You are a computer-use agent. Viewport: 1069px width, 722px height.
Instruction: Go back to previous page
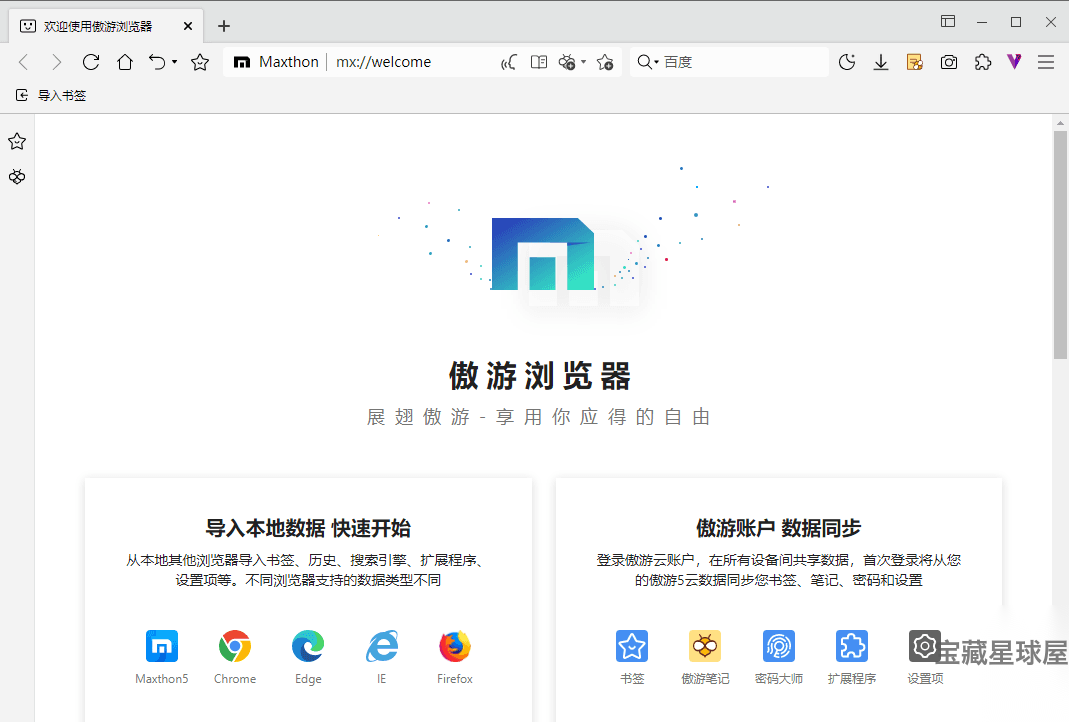[x=23, y=62]
